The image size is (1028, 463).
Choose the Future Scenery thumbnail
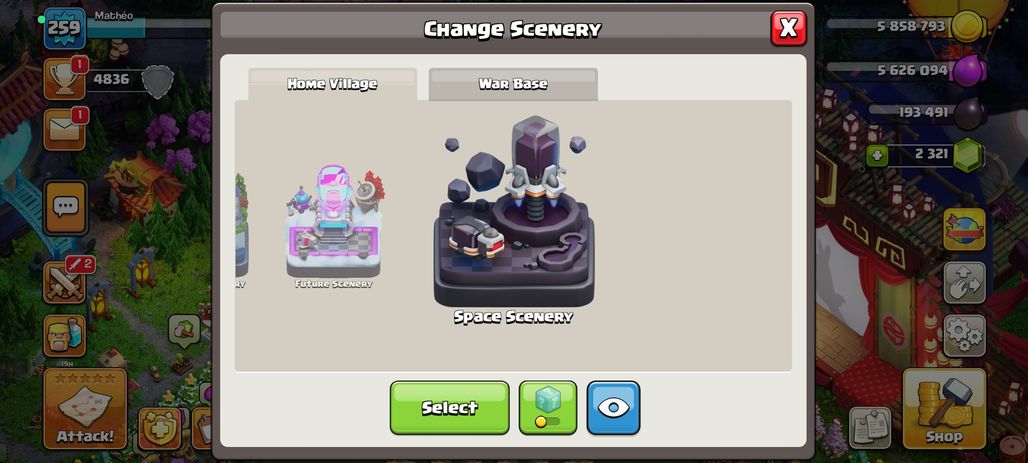[334, 226]
